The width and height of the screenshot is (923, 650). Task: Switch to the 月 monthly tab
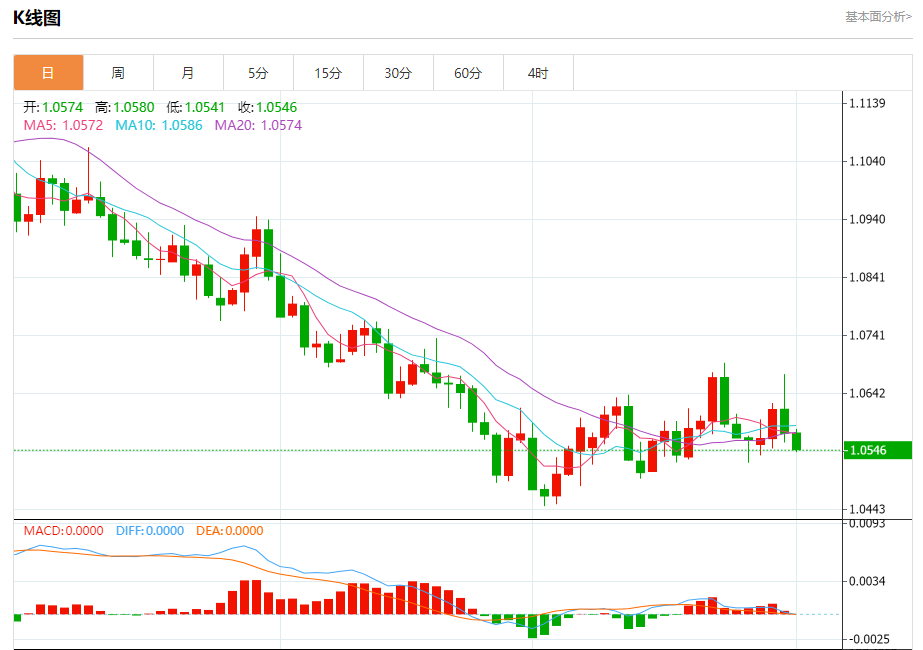[188, 73]
